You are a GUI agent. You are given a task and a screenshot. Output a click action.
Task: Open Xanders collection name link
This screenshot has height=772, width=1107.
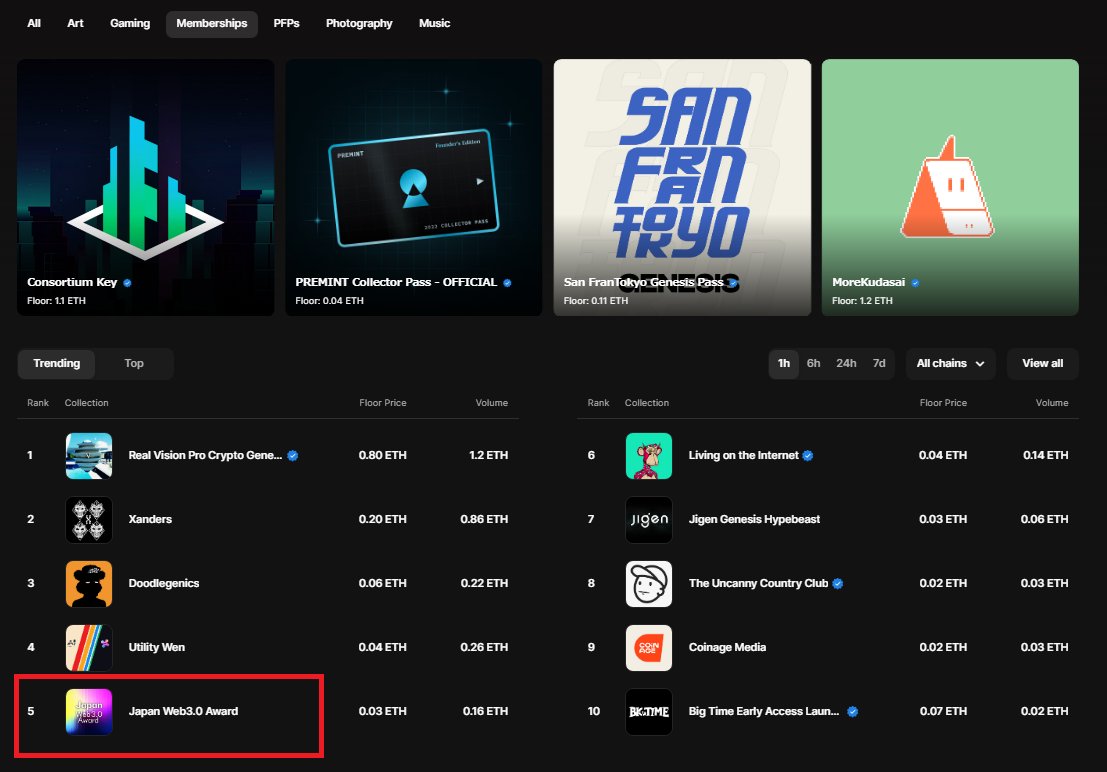pyautogui.click(x=150, y=519)
